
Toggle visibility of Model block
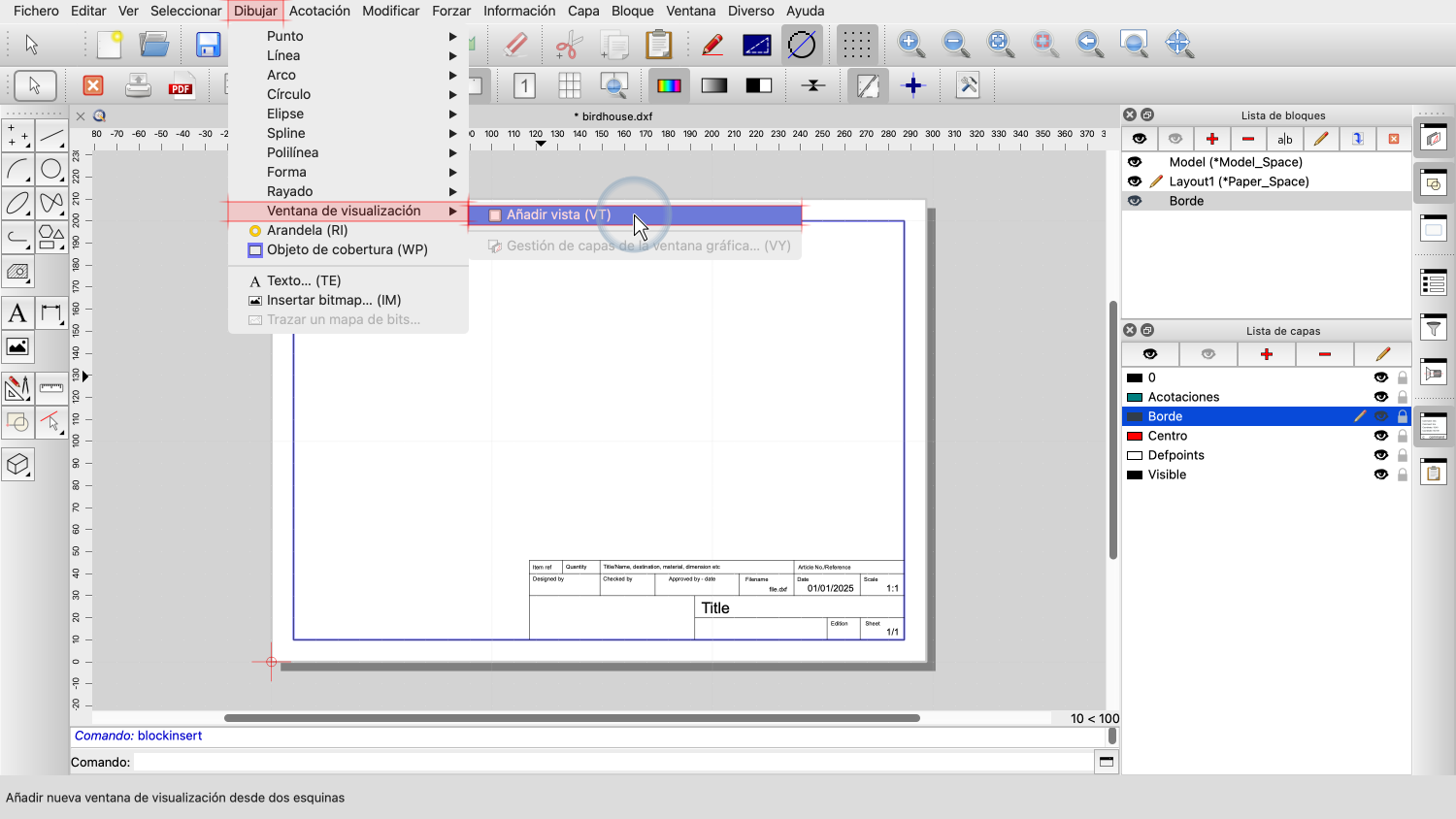pos(1135,162)
